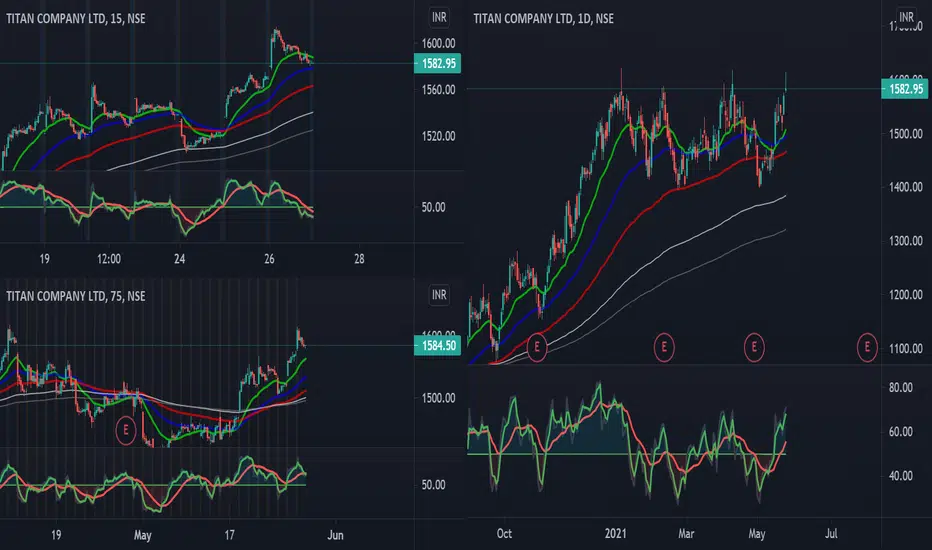
Task: Click the 1582.95 last price label on the daily chart
Action: point(905,89)
